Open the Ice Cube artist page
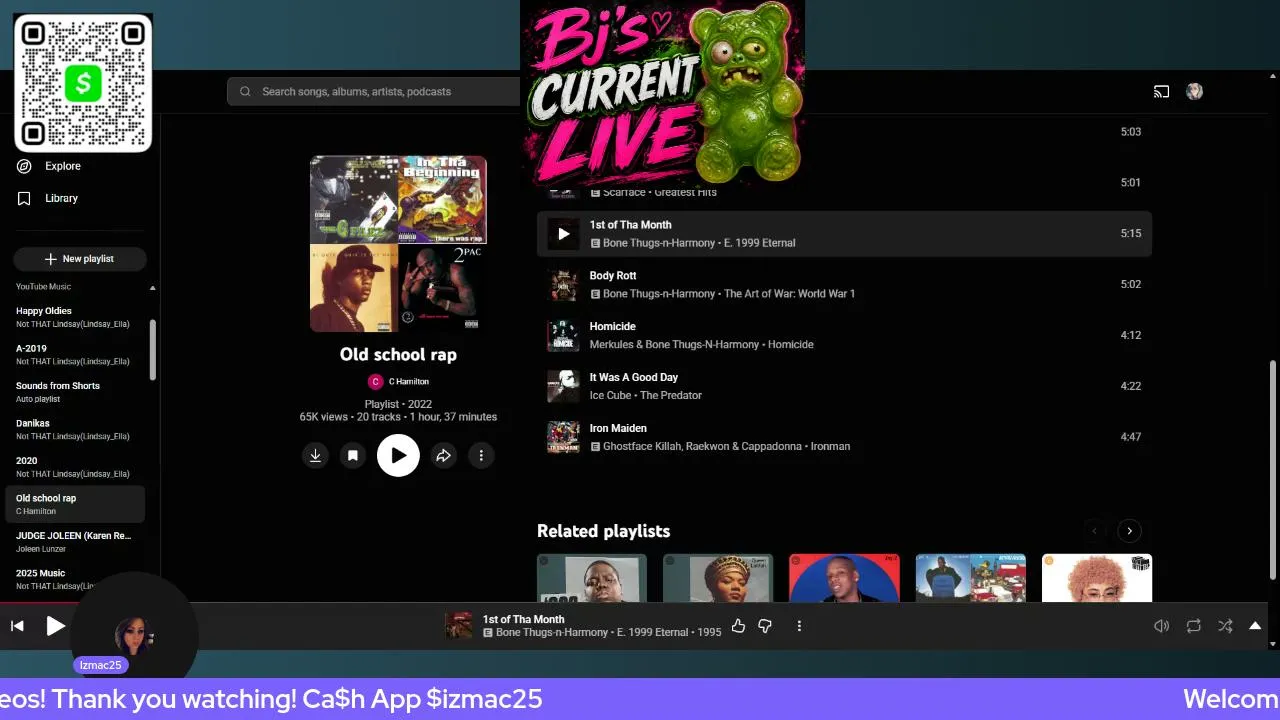This screenshot has width=1280, height=720. 610,396
